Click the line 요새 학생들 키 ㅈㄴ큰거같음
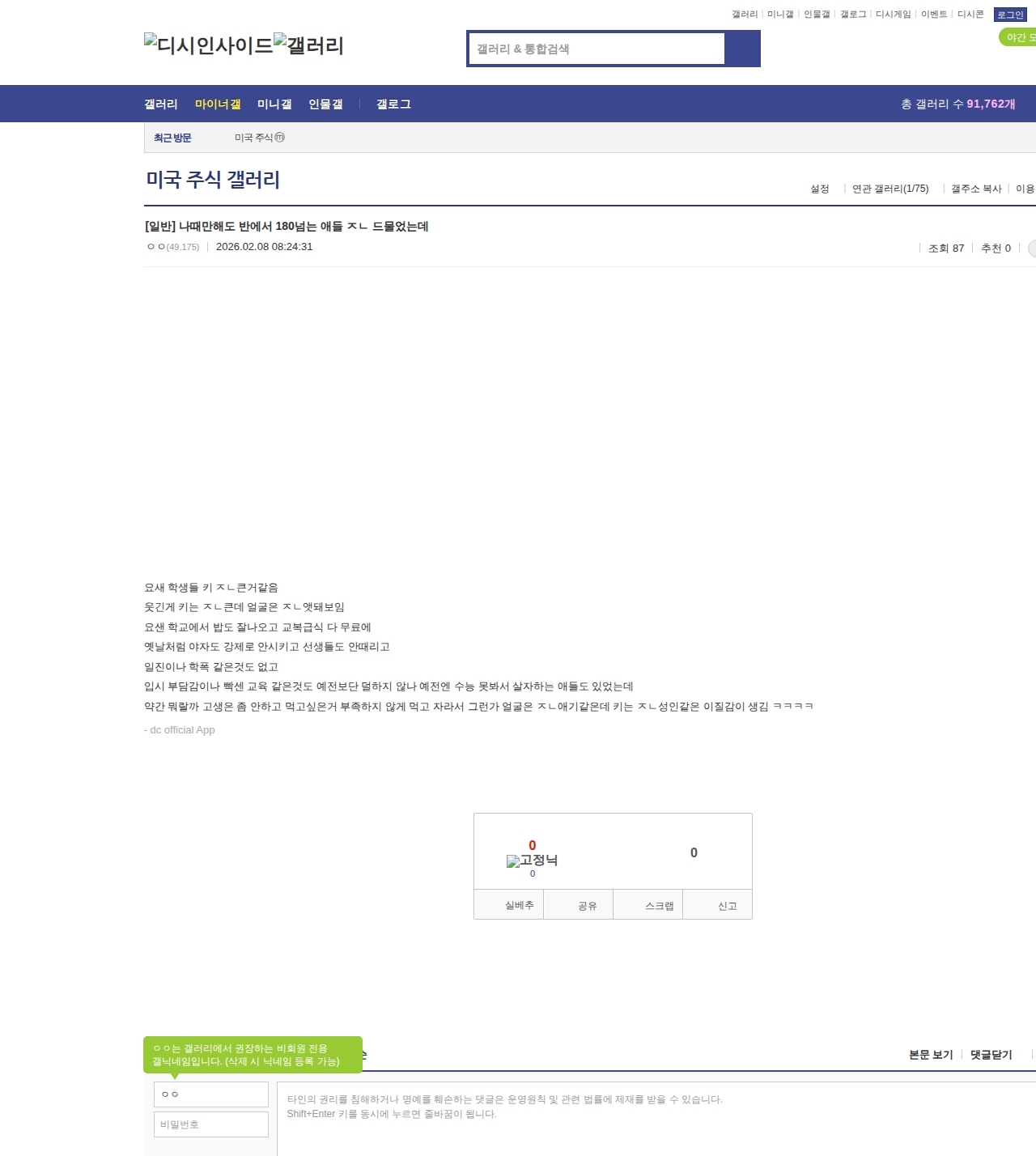 211,588
